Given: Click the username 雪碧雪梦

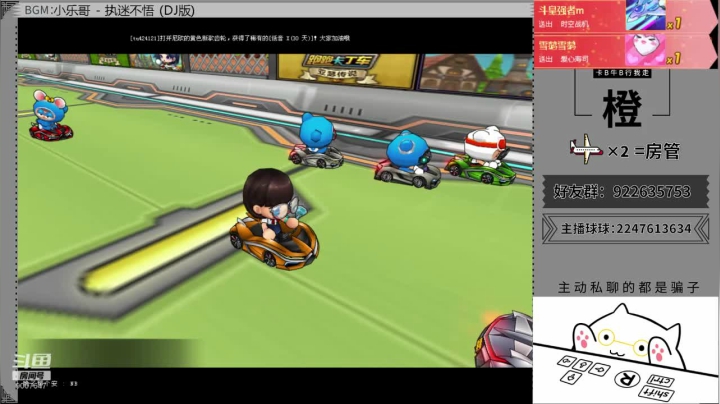Looking at the screenshot, I should [x=557, y=45].
